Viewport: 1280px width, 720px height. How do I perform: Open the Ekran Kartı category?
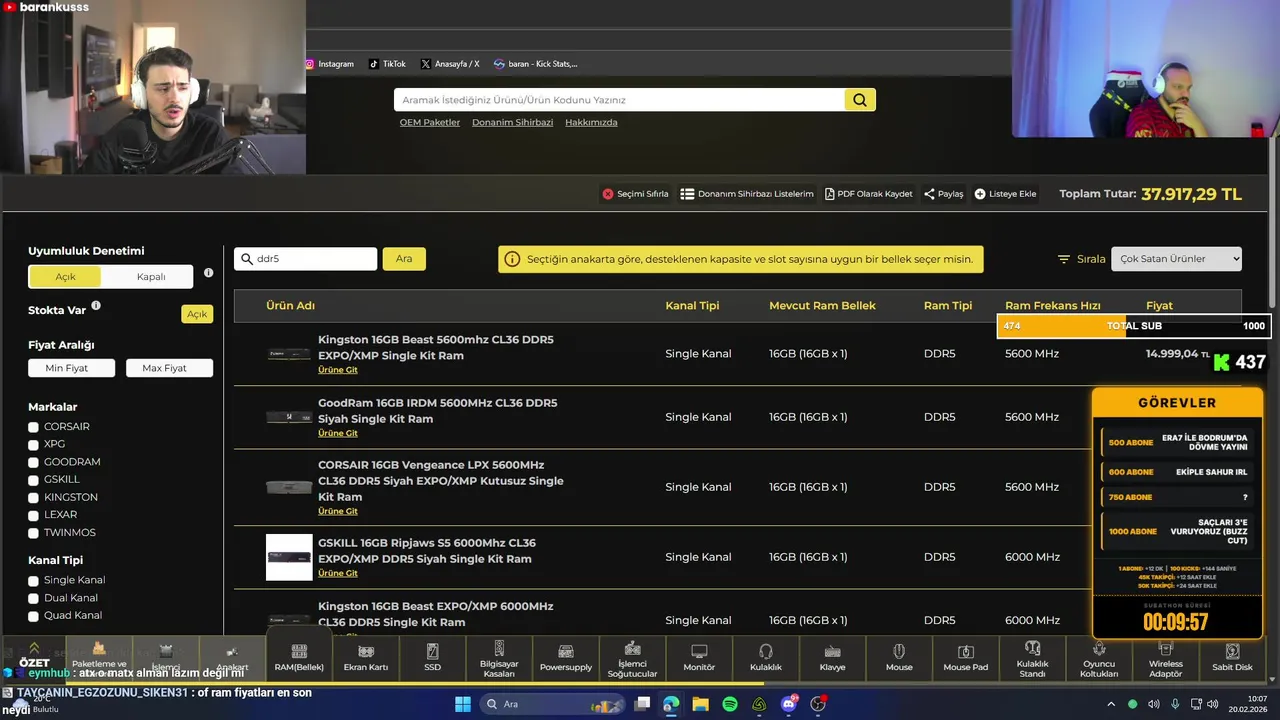coord(366,658)
